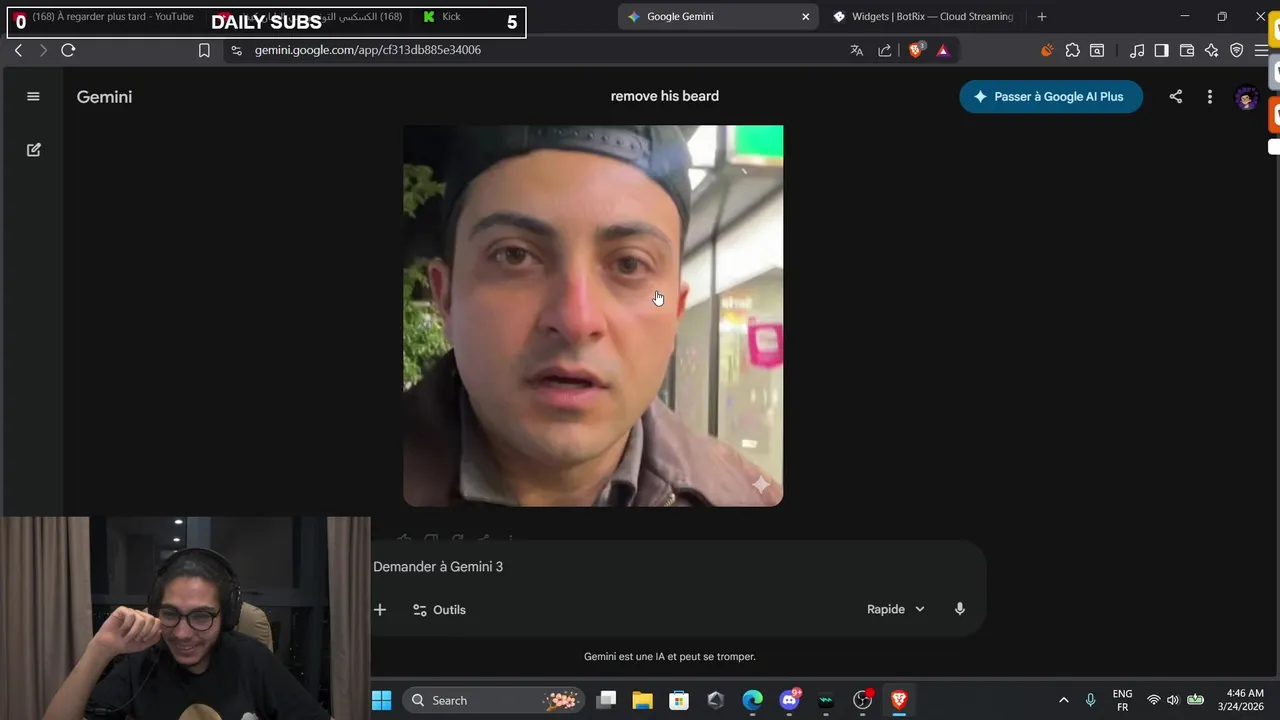Click the Gemini logo text

coord(104,97)
